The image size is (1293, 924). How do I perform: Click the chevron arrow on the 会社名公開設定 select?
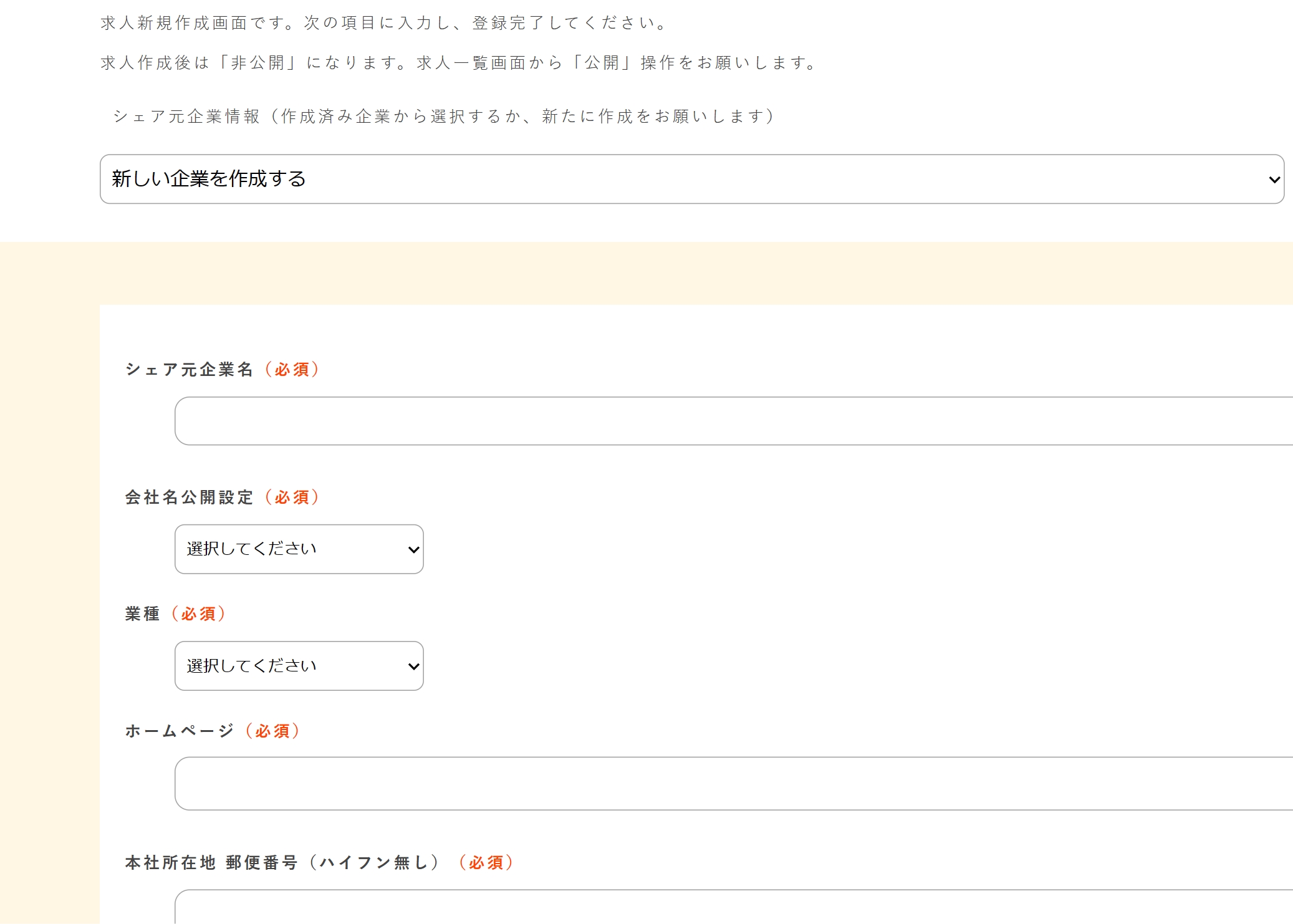click(x=413, y=549)
